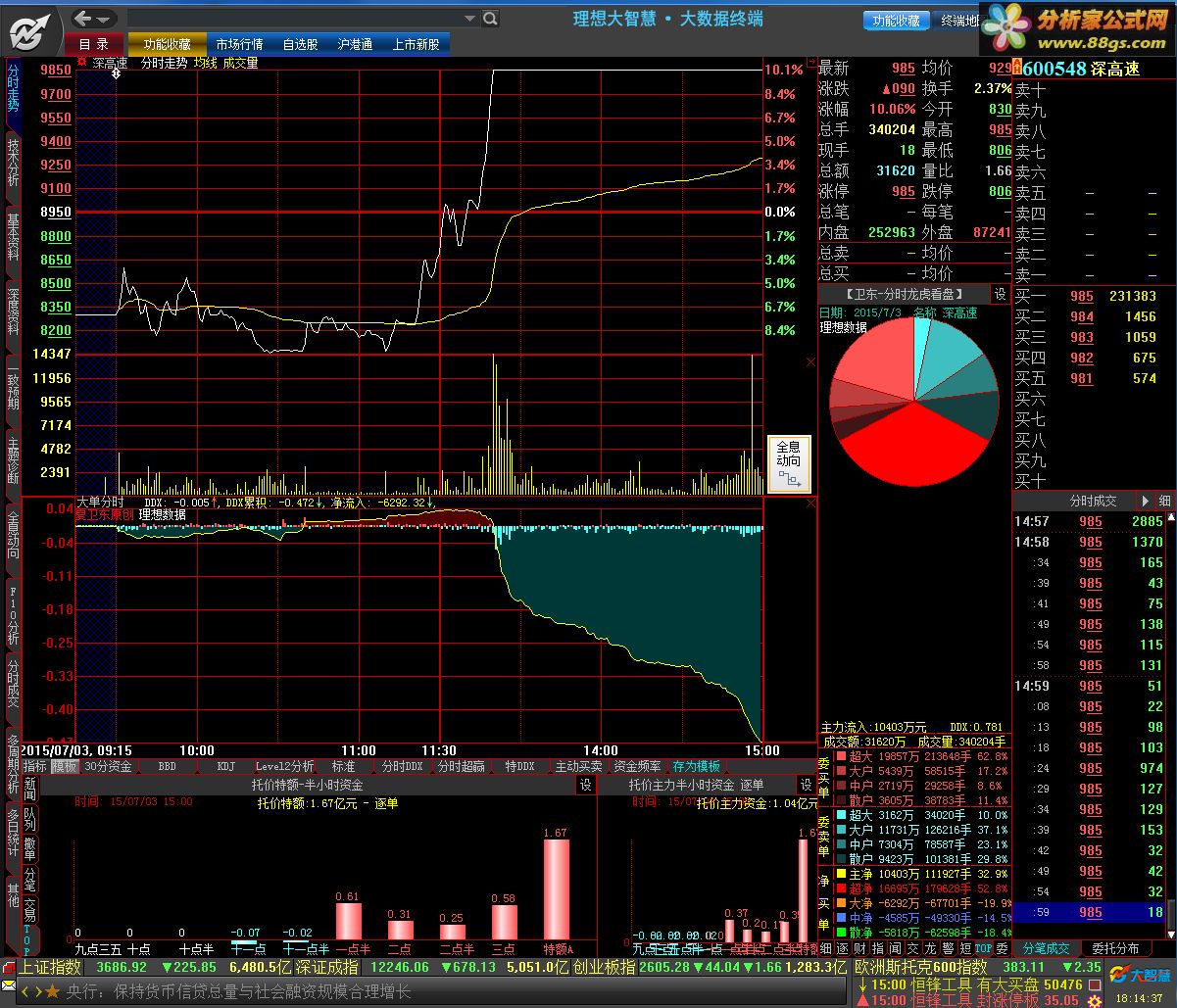Select the 主动买卖 indicator tab
1177x1008 pixels.
[579, 766]
